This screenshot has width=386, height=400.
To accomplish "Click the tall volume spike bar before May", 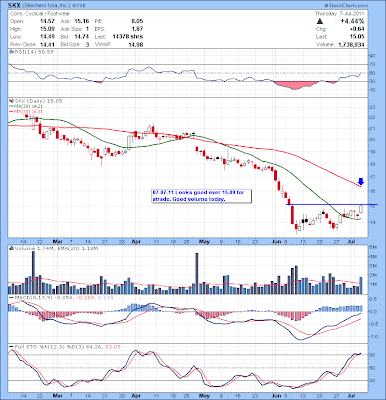I will tap(197, 273).
